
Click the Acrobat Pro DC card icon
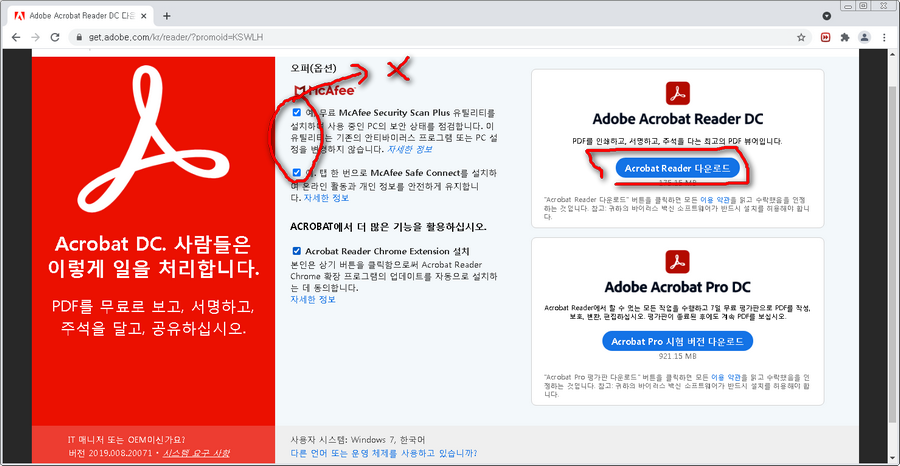pos(677,261)
